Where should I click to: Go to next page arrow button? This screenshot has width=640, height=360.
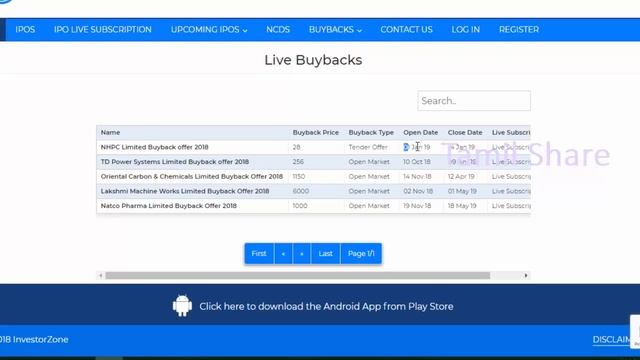[302, 254]
